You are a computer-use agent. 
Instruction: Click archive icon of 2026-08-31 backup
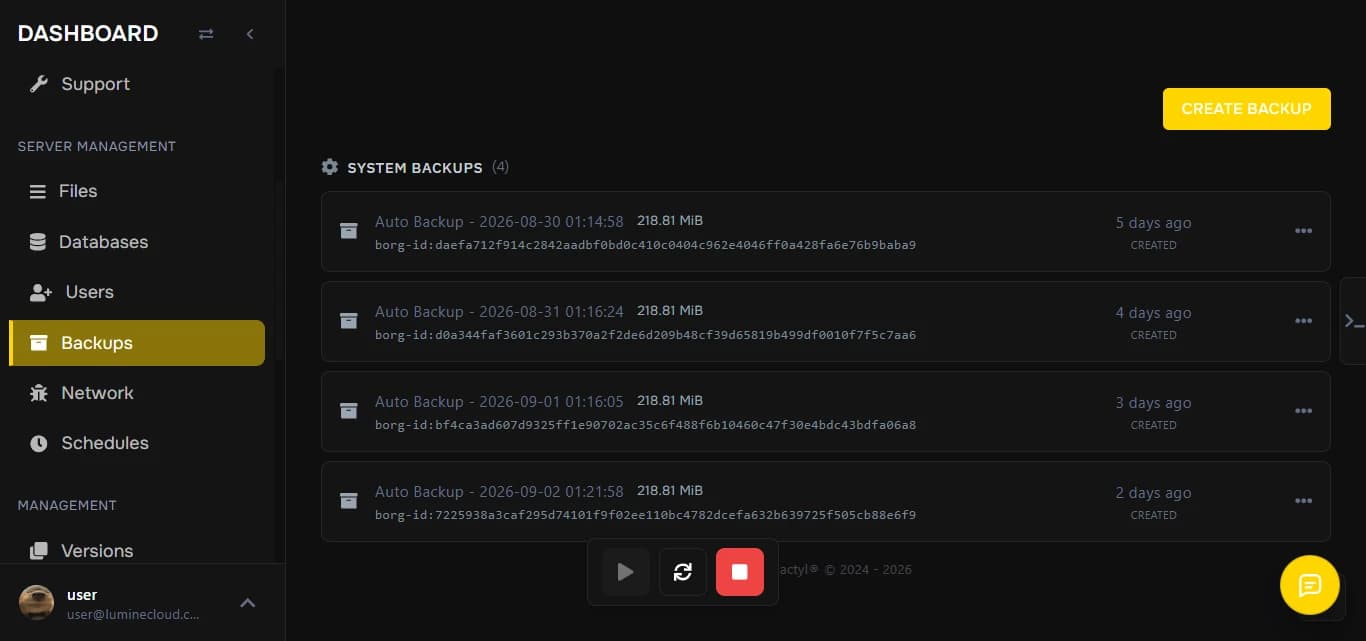[x=349, y=321]
